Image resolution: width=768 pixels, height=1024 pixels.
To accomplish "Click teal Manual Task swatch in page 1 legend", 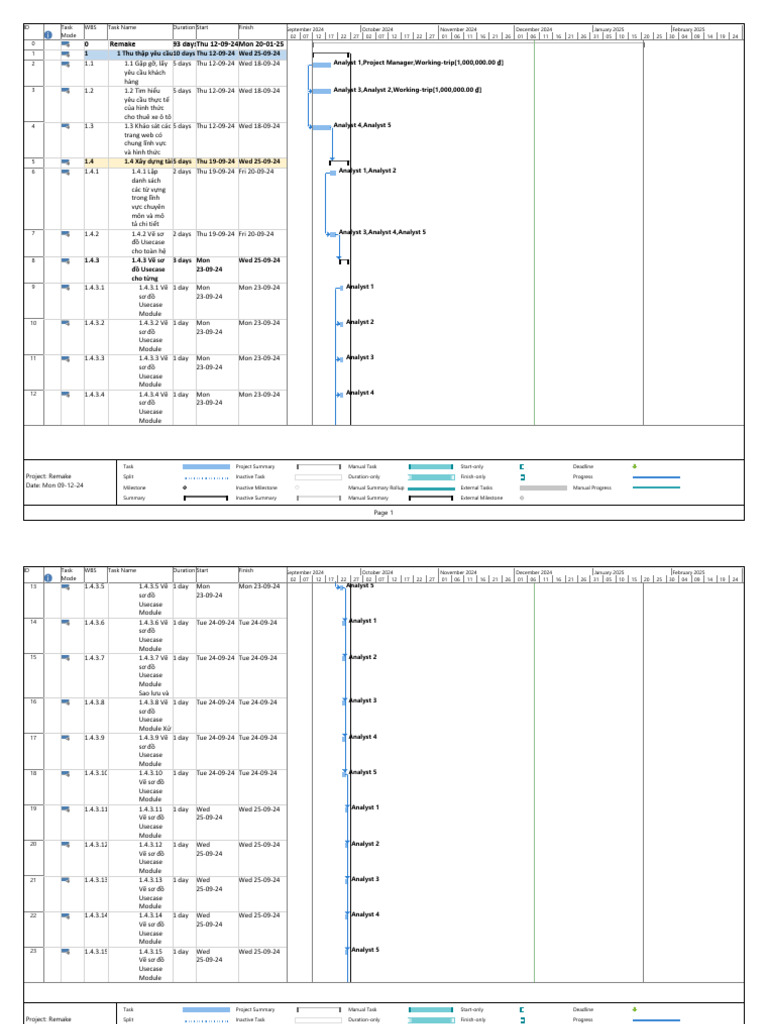I will pyautogui.click(x=431, y=466).
